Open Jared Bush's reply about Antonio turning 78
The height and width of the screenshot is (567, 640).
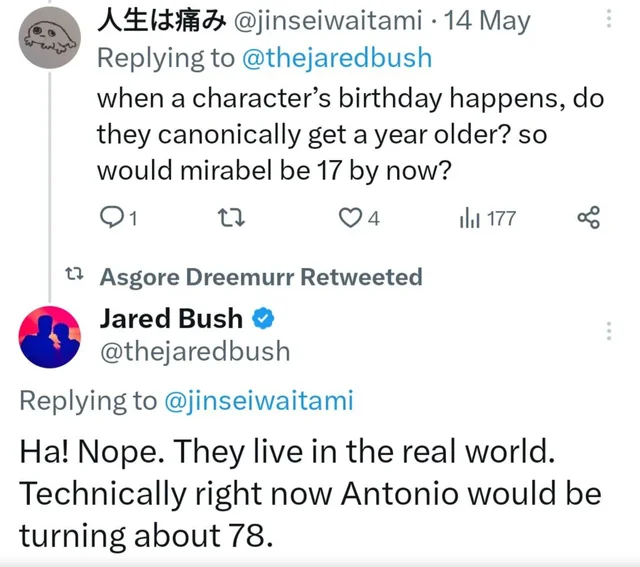click(x=310, y=492)
